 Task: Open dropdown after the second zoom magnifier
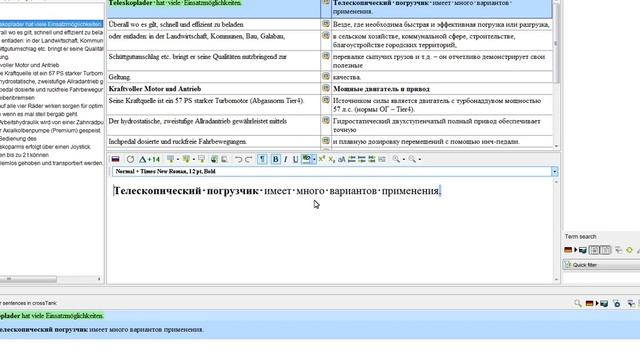click(420, 159)
